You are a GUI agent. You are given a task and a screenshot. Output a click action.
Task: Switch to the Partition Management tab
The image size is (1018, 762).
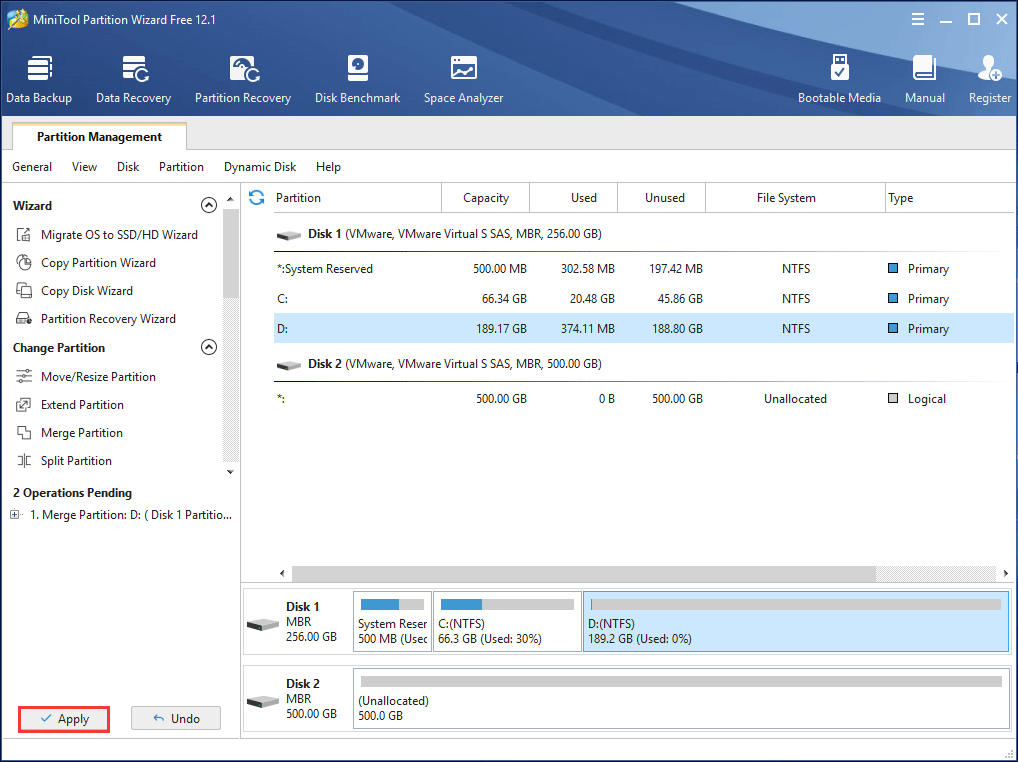(98, 136)
